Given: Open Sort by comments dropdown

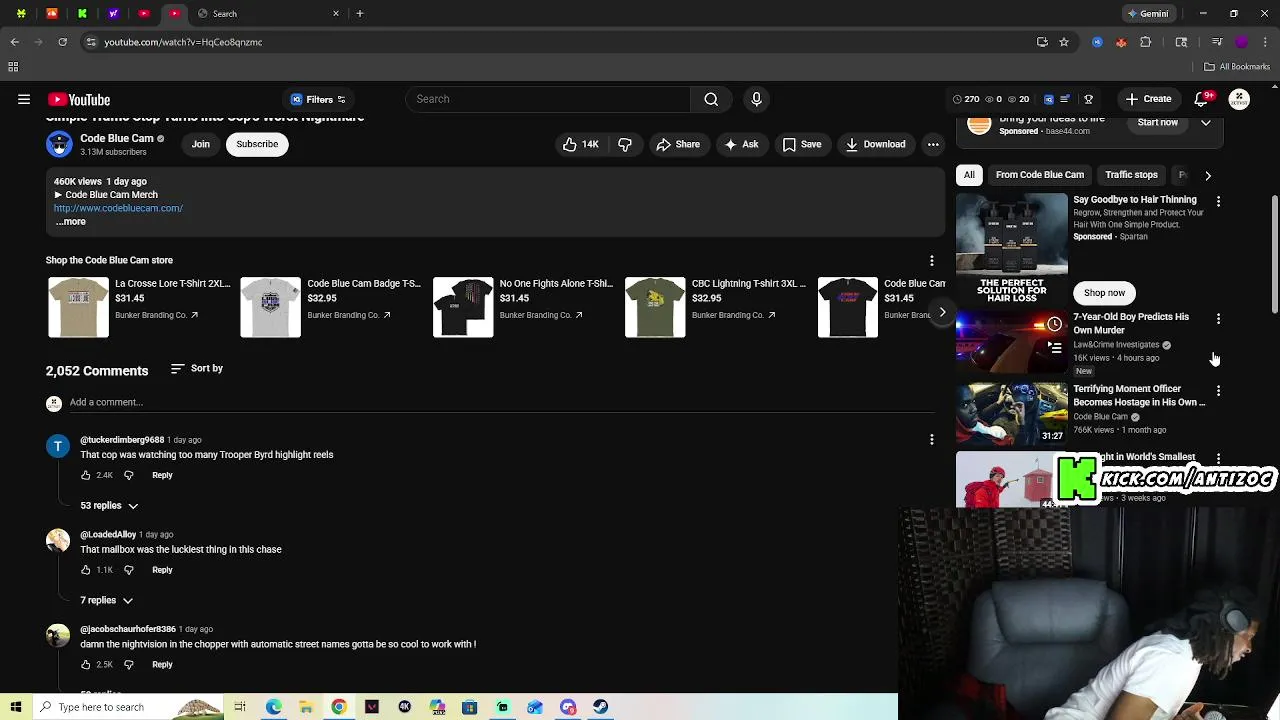Looking at the screenshot, I should tap(196, 368).
